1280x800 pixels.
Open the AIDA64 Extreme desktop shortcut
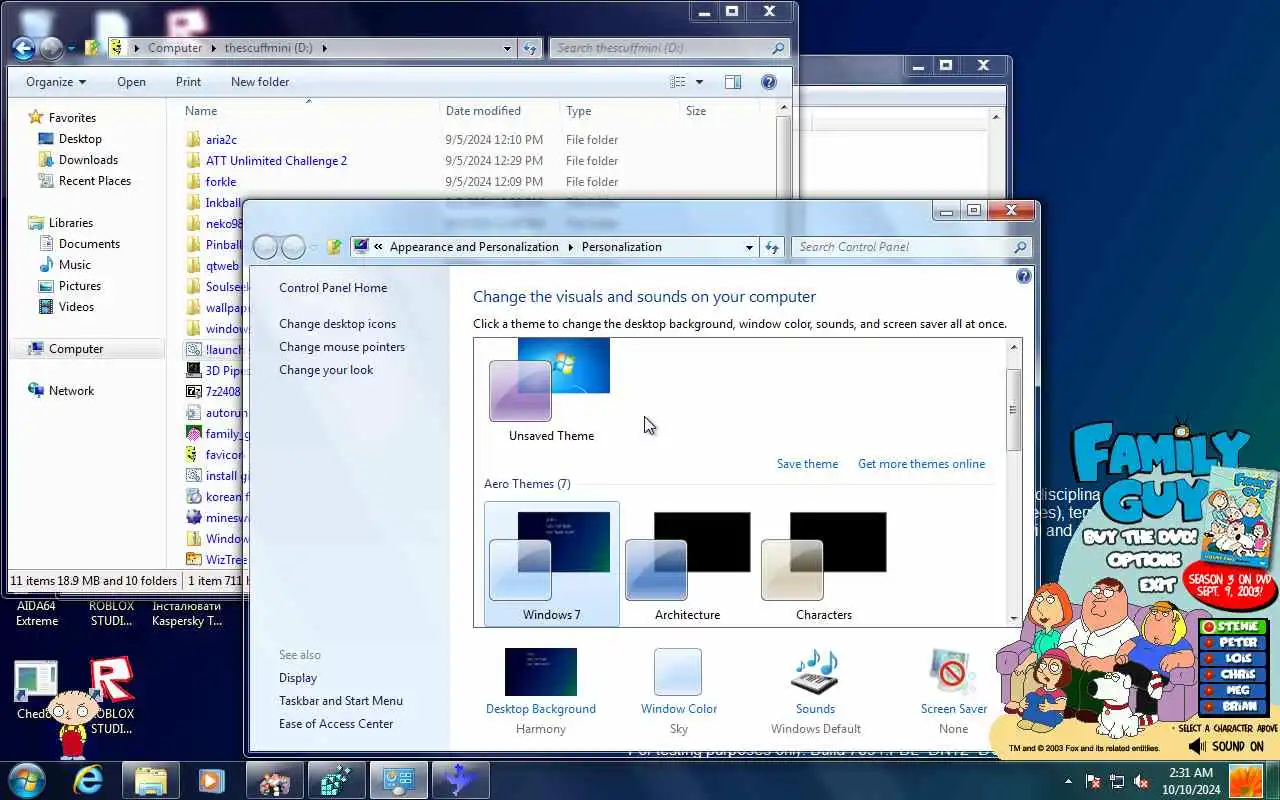click(x=37, y=613)
